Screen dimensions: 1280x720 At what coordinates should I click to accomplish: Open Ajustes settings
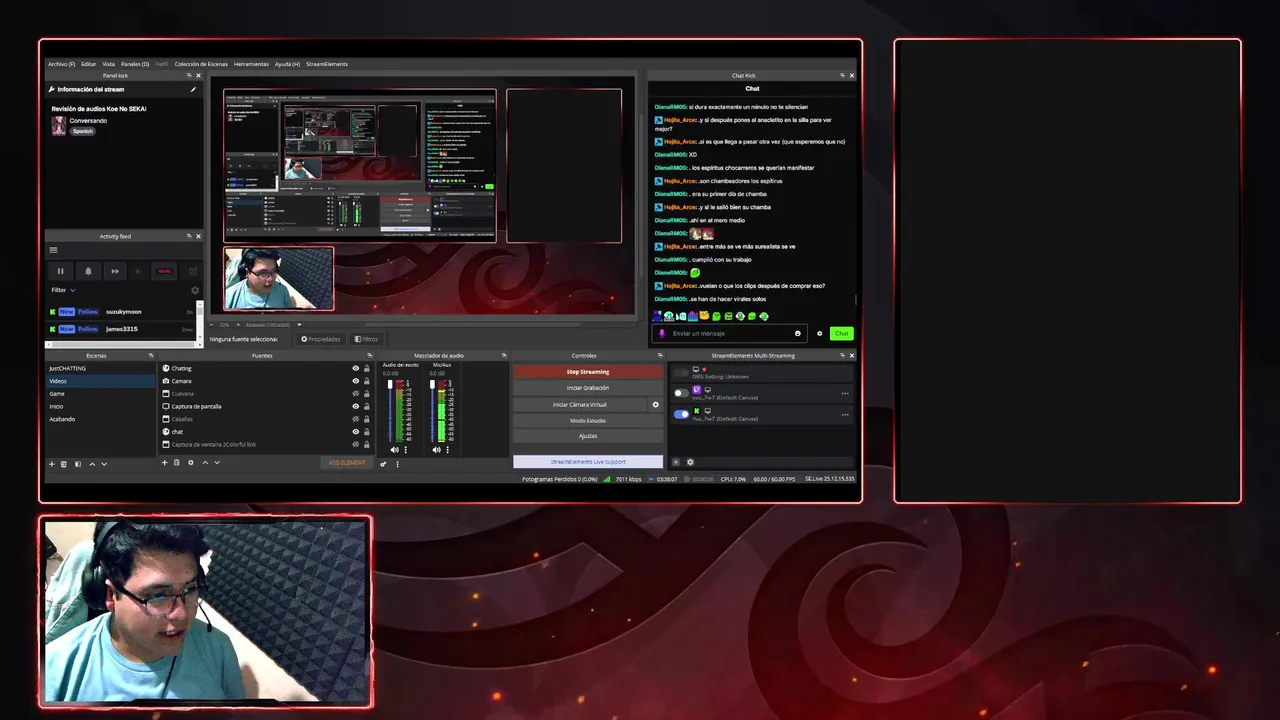[x=588, y=436]
